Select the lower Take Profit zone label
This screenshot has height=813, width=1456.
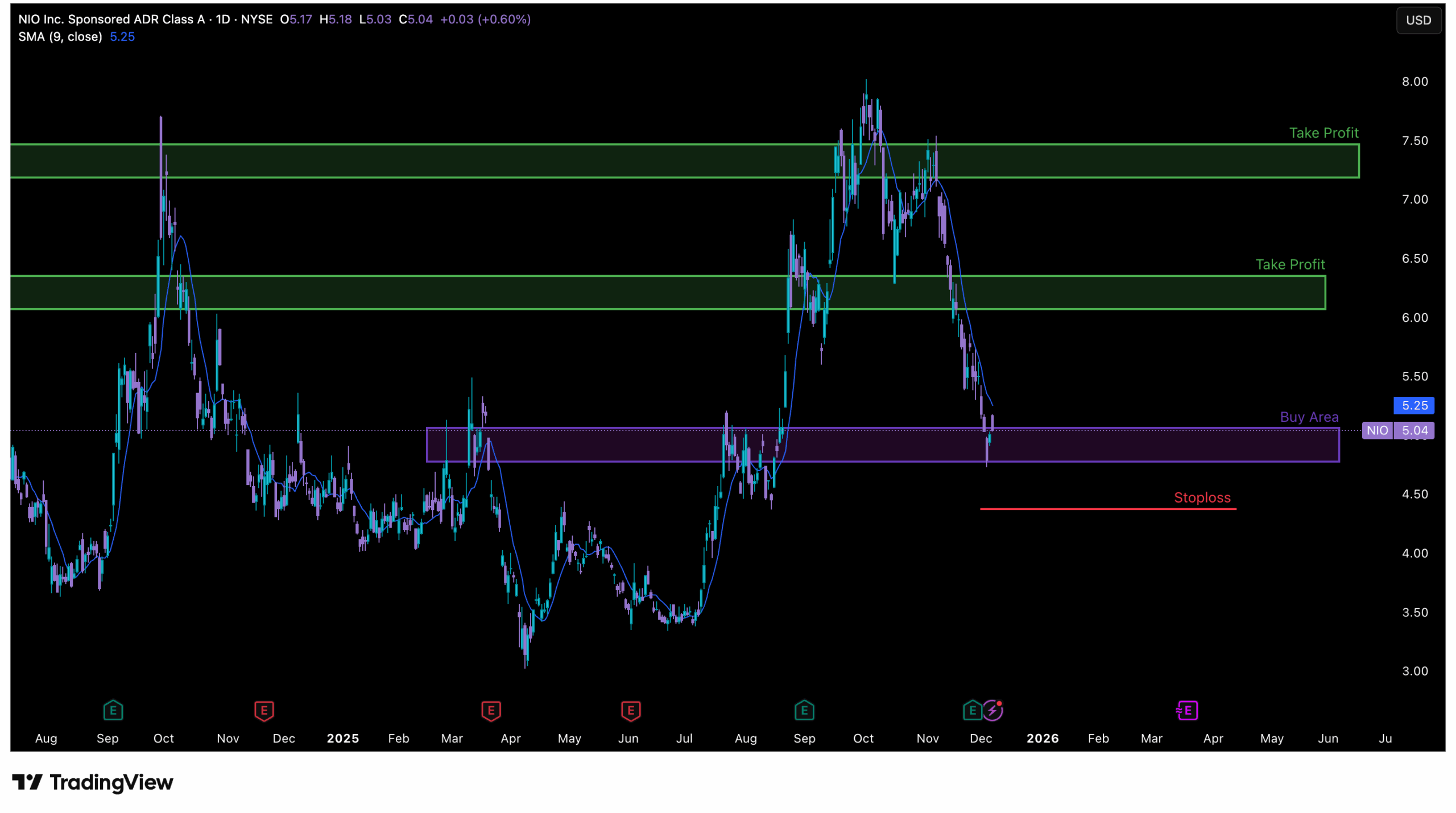click(1290, 265)
